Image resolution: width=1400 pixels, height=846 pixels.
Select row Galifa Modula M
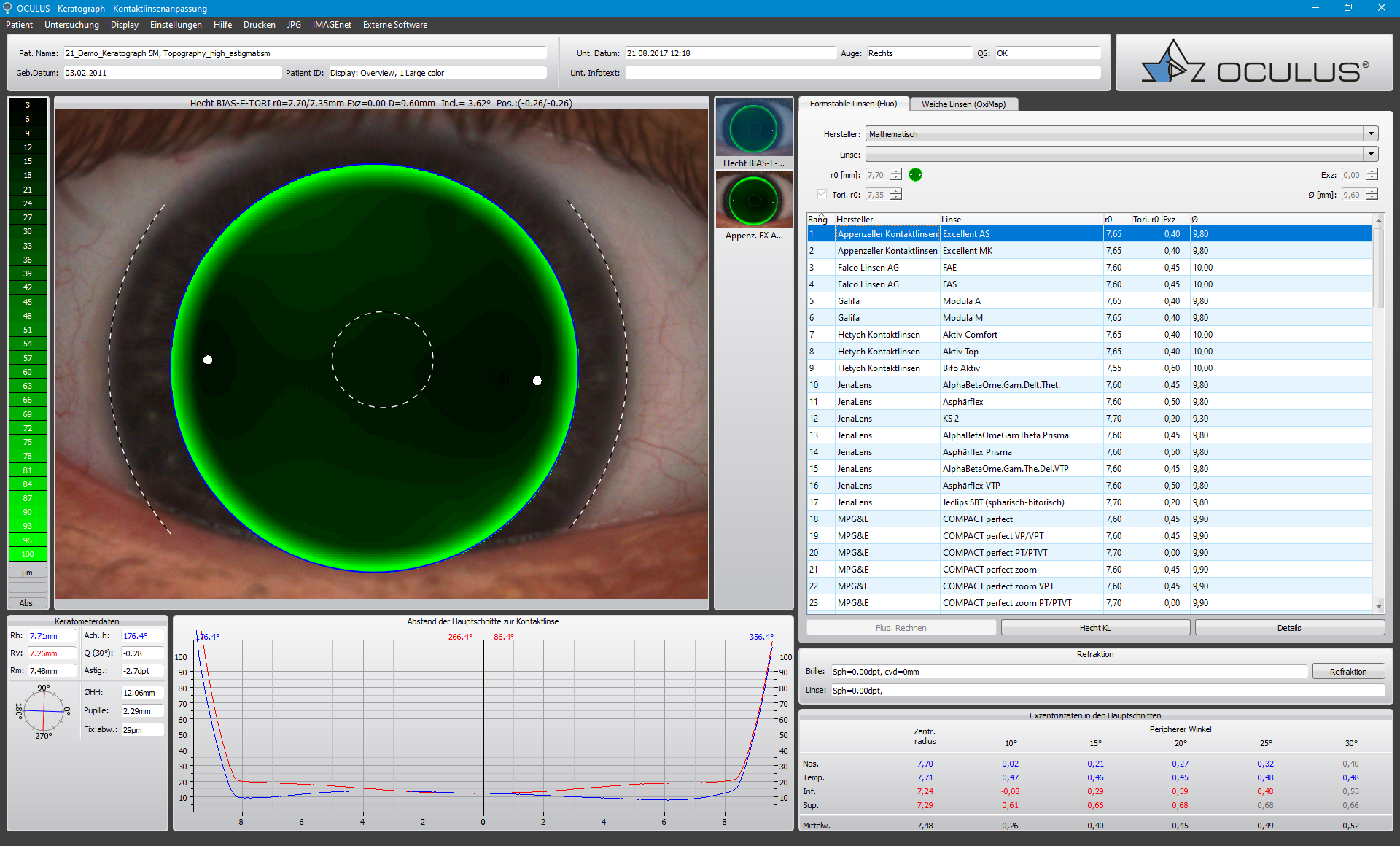[1089, 318]
